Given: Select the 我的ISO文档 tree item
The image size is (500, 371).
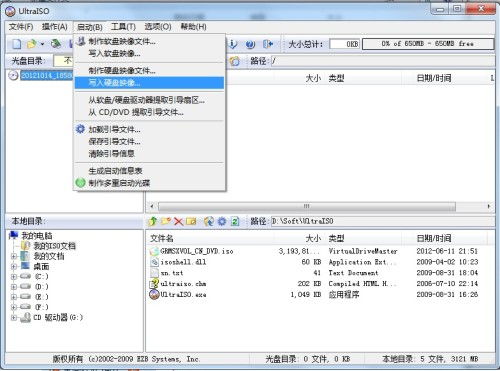Looking at the screenshot, I should (x=54, y=246).
